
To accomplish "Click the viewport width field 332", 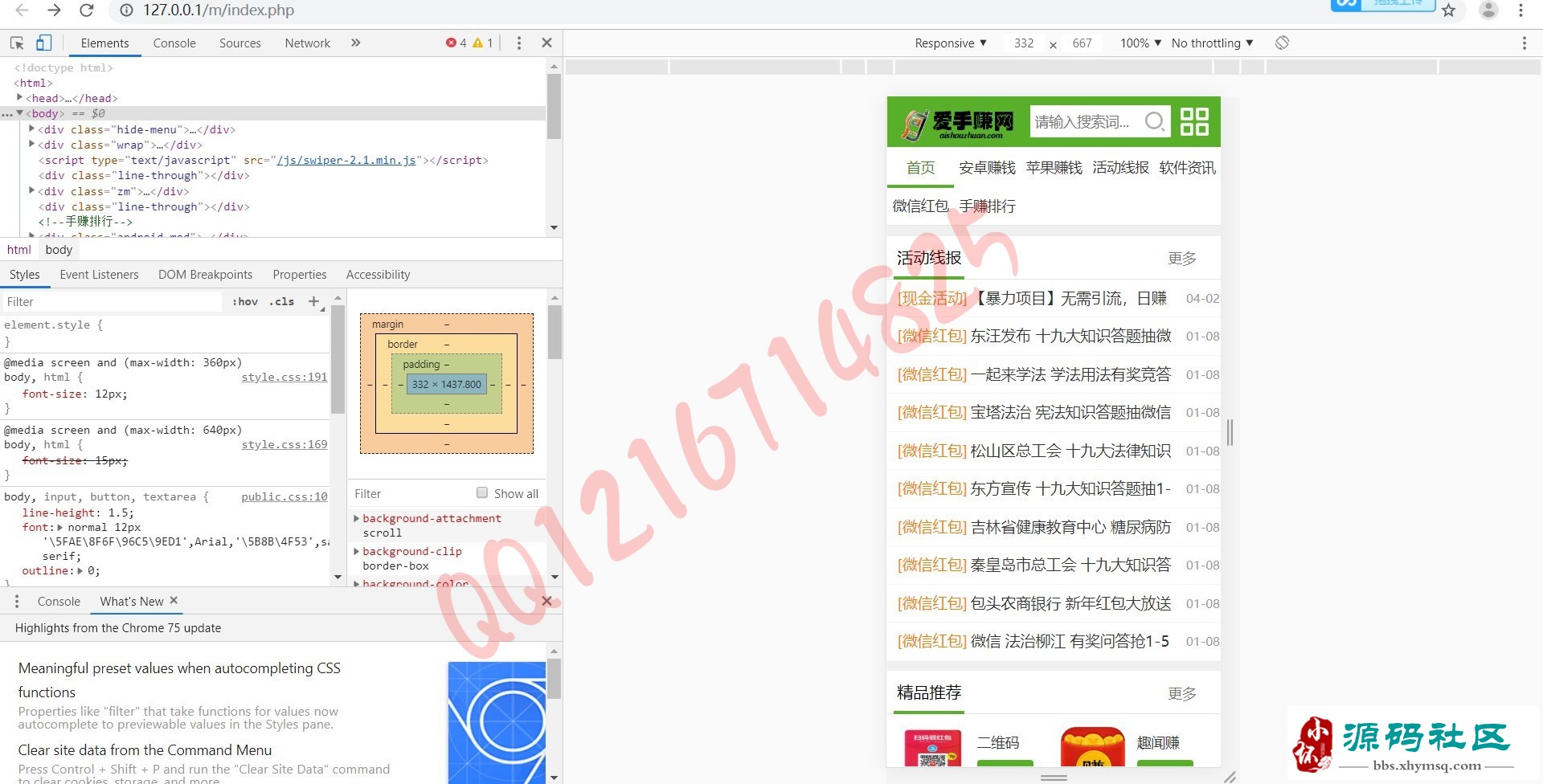I will [x=1024, y=43].
